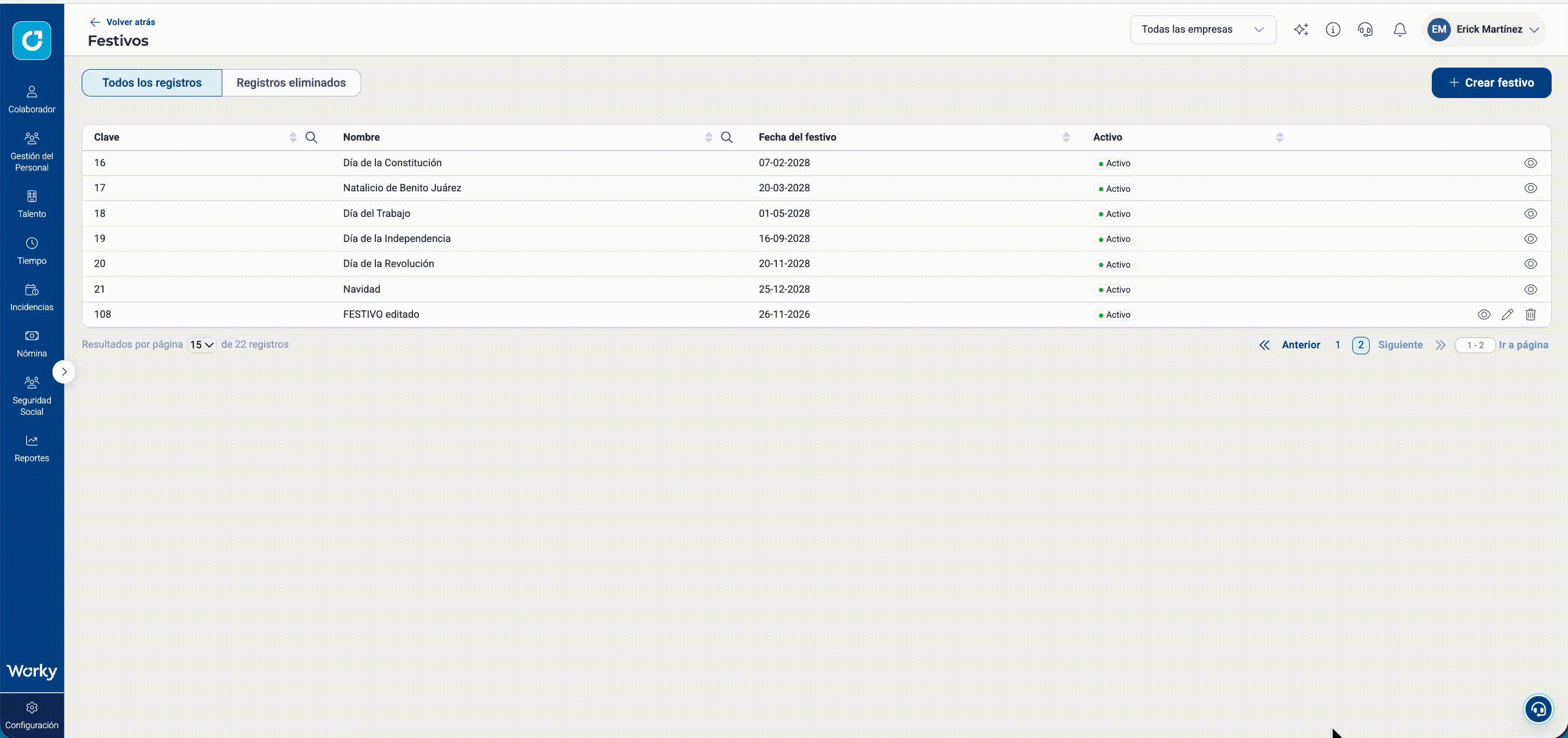Open the Nómina module
The image size is (1568, 738).
tap(32, 344)
